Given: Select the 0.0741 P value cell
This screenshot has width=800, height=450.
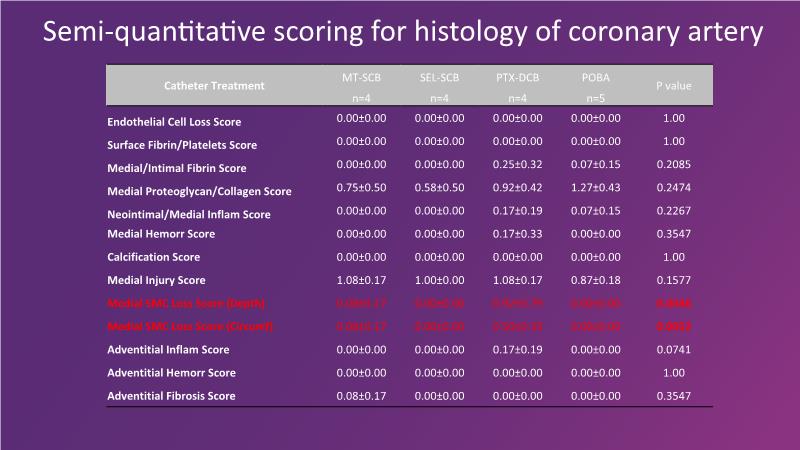Looking at the screenshot, I should coord(673,348).
